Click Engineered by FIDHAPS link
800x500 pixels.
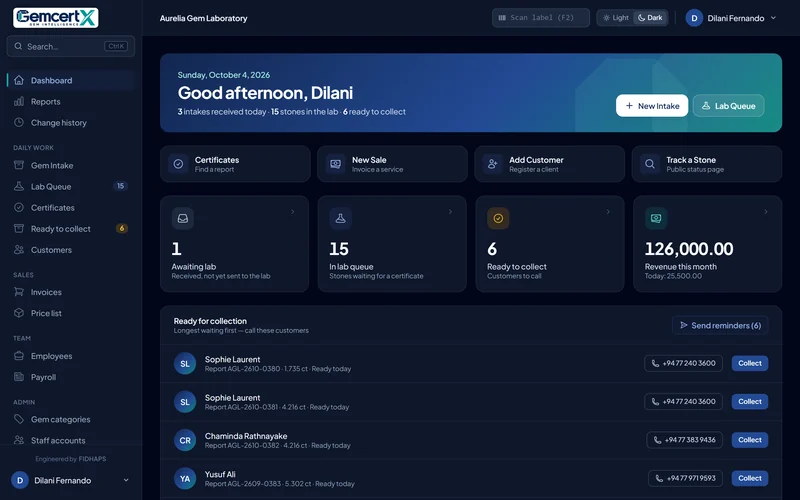[71, 459]
